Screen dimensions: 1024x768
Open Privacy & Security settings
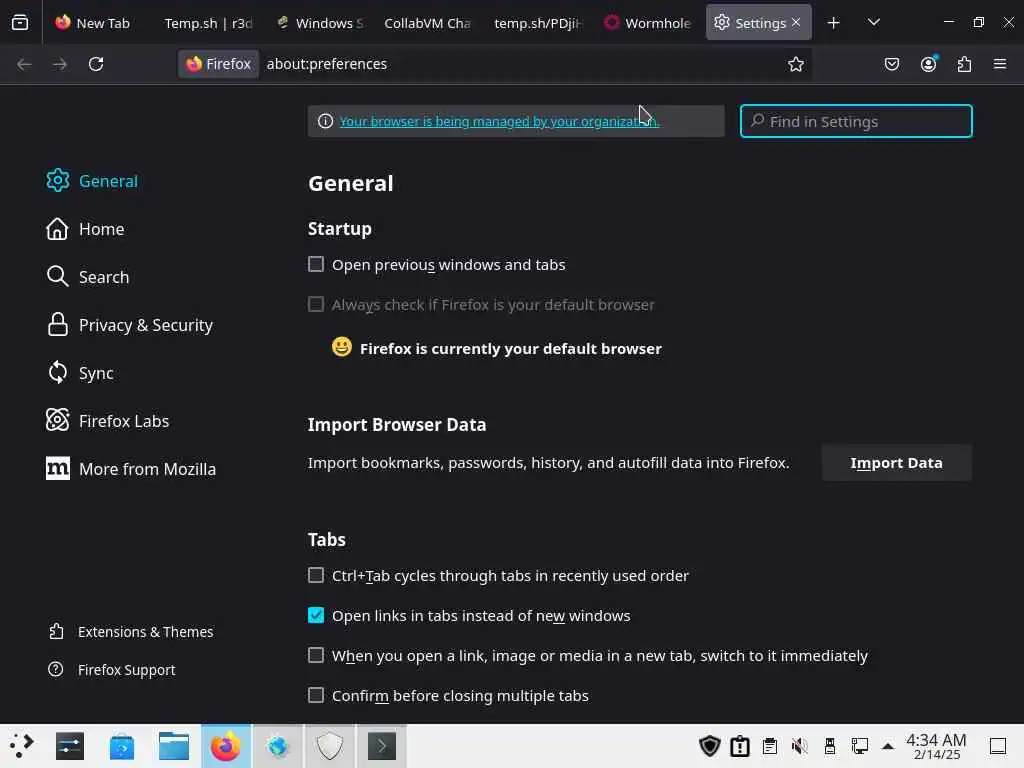click(129, 325)
